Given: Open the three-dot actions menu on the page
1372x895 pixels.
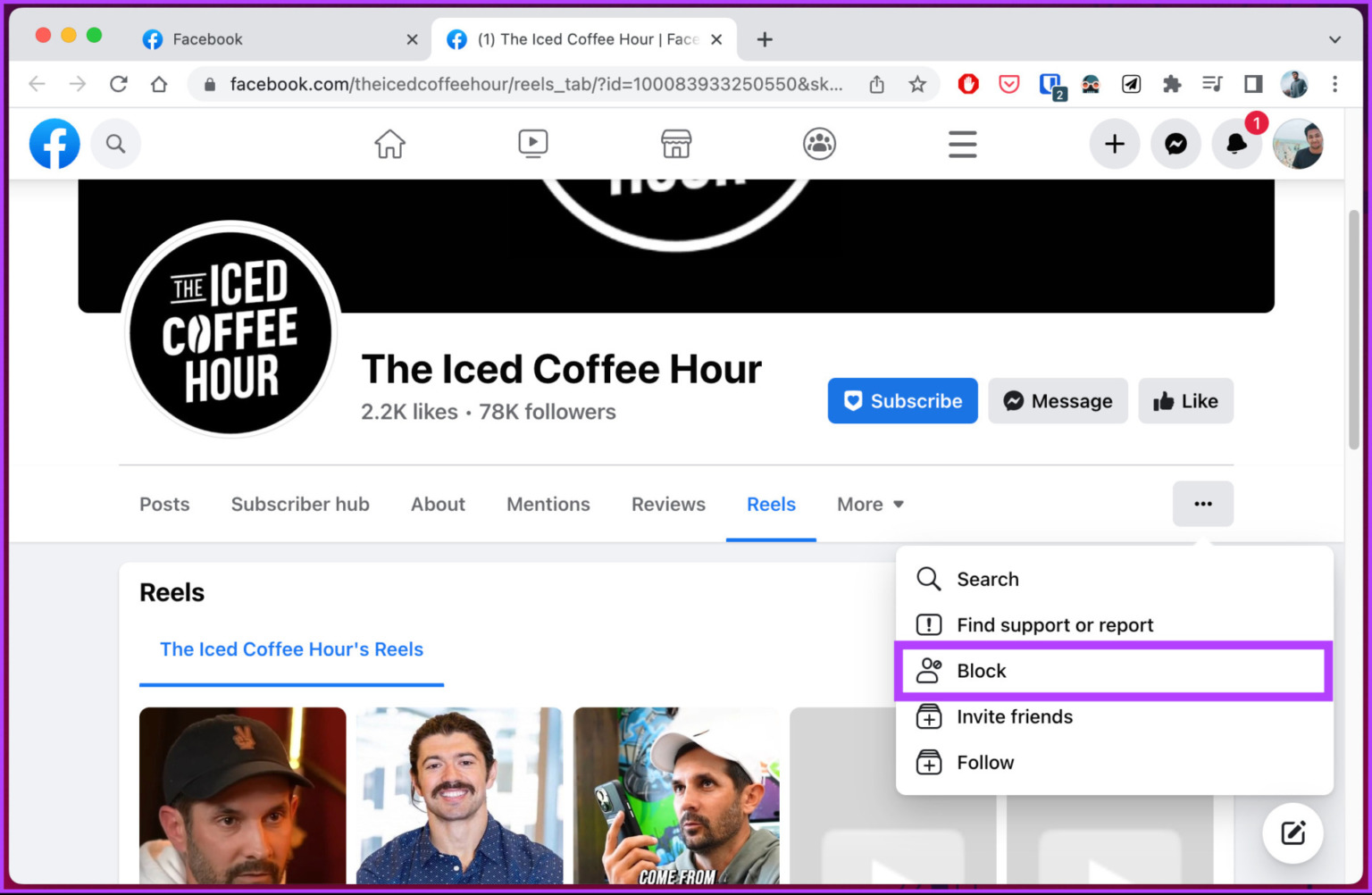Looking at the screenshot, I should tap(1203, 504).
